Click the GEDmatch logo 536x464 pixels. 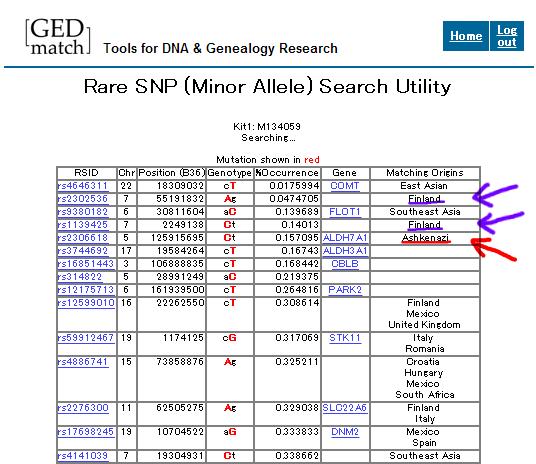click(58, 37)
